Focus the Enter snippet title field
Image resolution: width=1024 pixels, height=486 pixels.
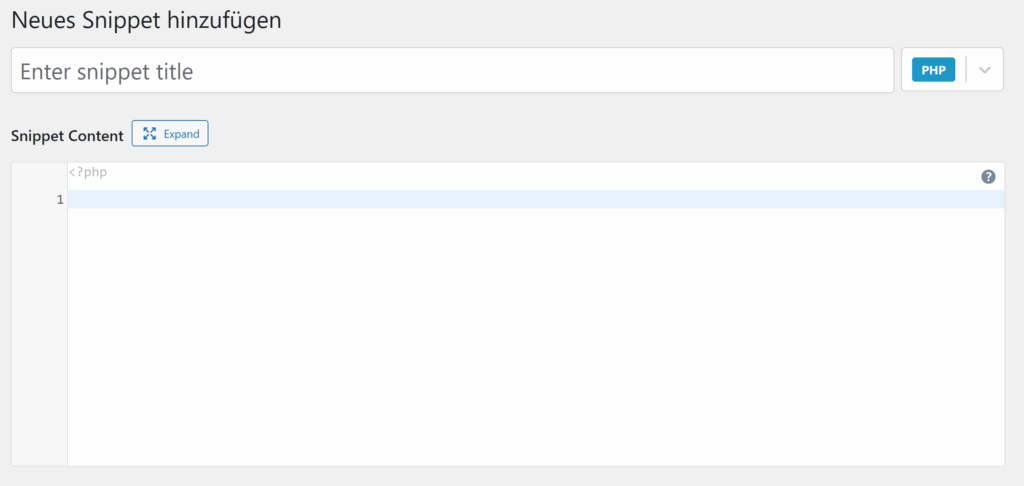point(452,71)
